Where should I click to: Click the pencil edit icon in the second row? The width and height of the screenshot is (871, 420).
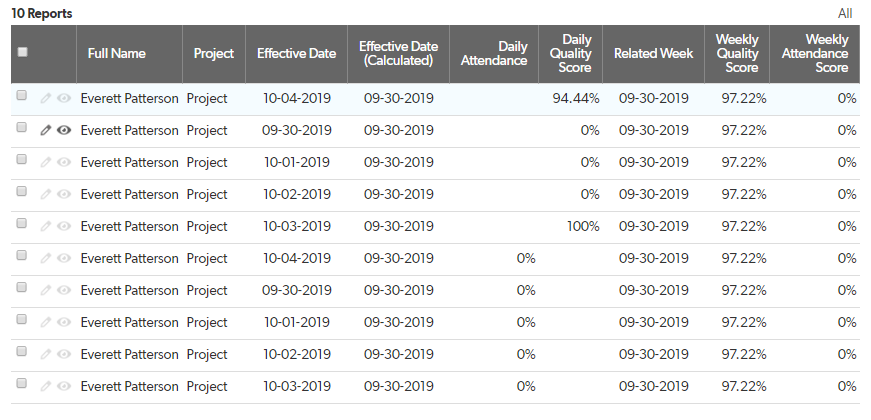pyautogui.click(x=45, y=130)
